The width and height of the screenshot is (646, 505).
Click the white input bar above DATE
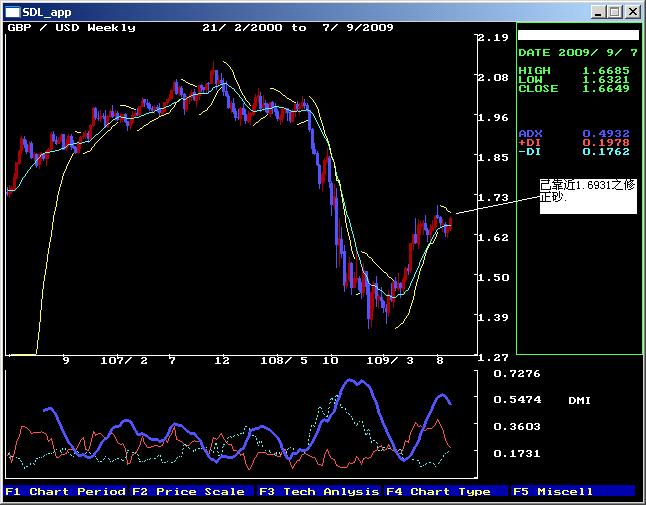pyautogui.click(x=578, y=35)
